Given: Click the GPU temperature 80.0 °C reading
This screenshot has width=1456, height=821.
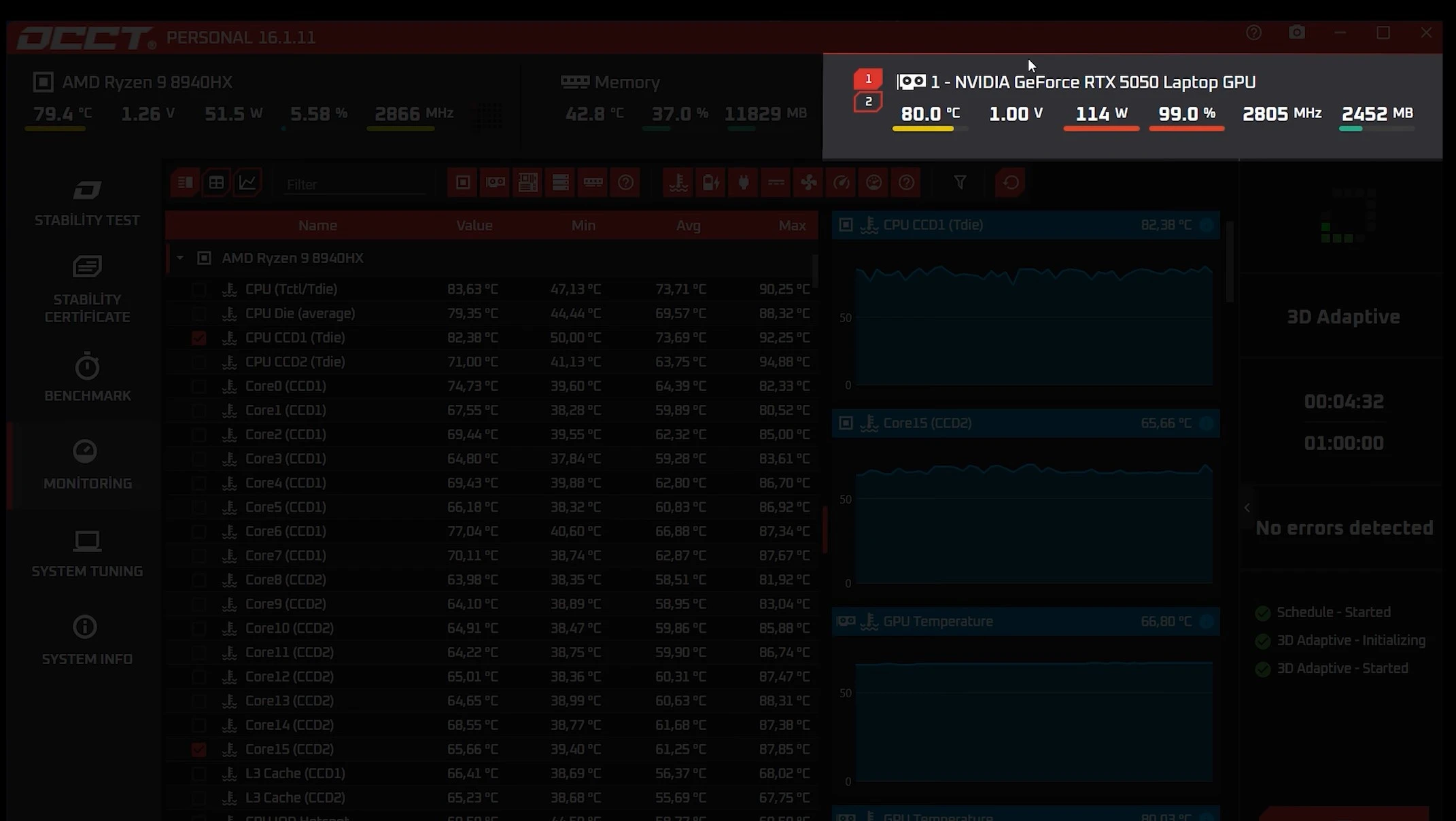Looking at the screenshot, I should pos(930,113).
